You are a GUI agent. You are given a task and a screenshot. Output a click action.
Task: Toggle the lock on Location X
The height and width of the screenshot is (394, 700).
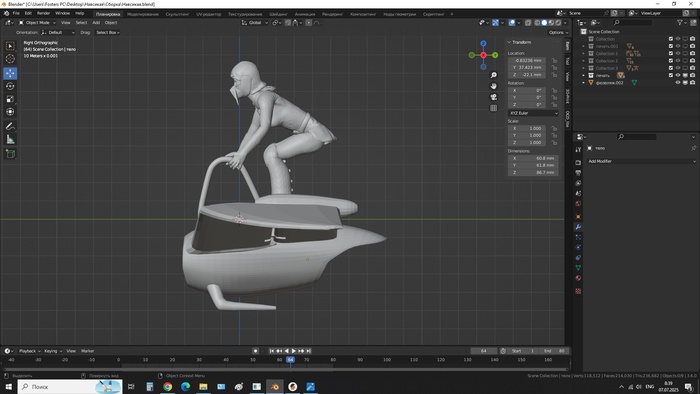554,60
